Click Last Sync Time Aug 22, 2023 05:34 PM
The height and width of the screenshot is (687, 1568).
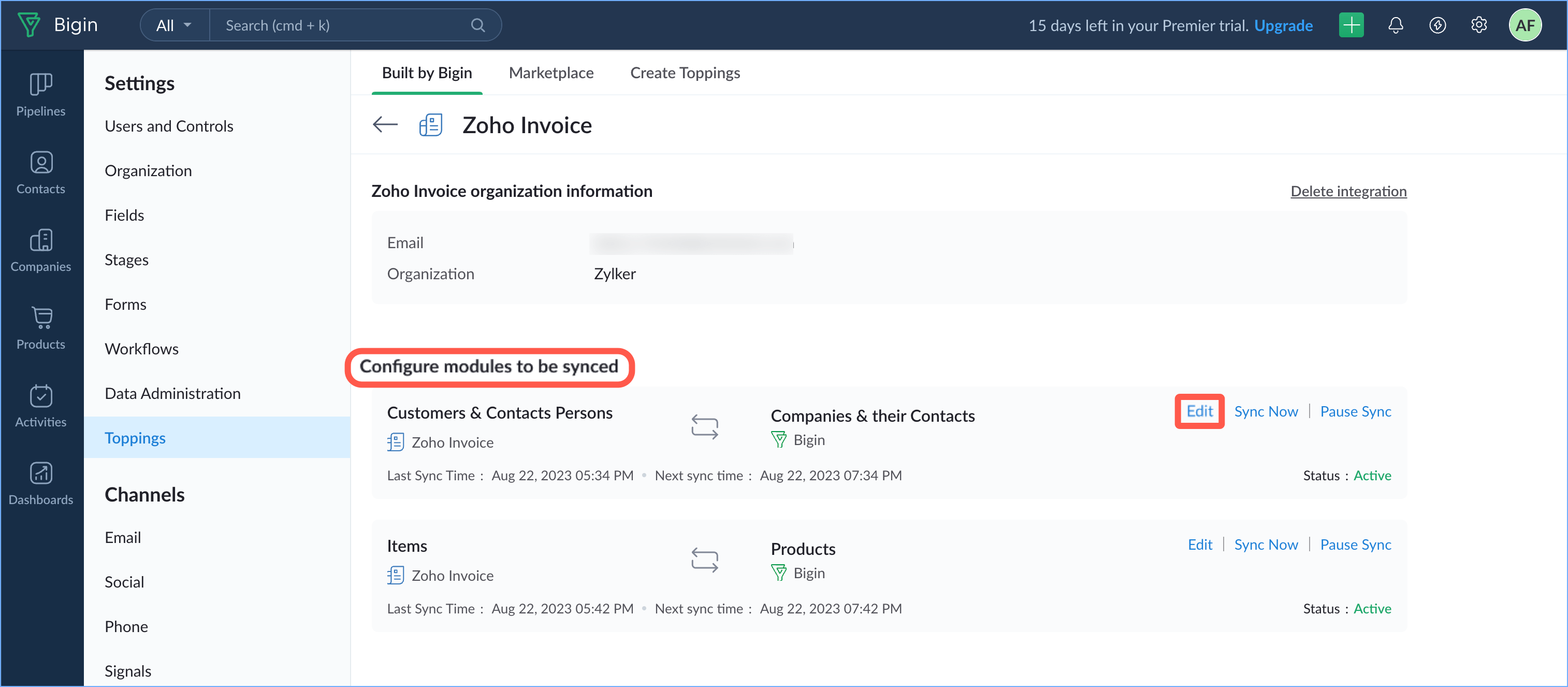(510, 475)
